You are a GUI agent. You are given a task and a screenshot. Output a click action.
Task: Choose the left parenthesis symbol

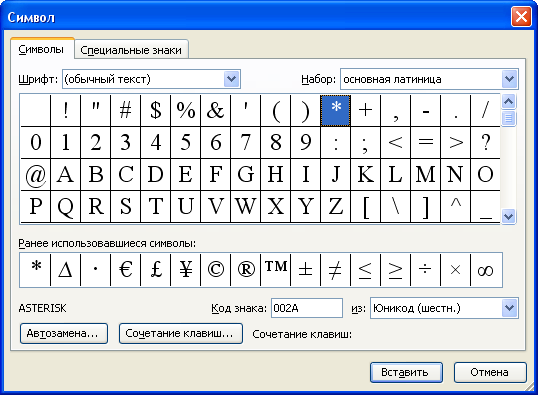tap(276, 111)
